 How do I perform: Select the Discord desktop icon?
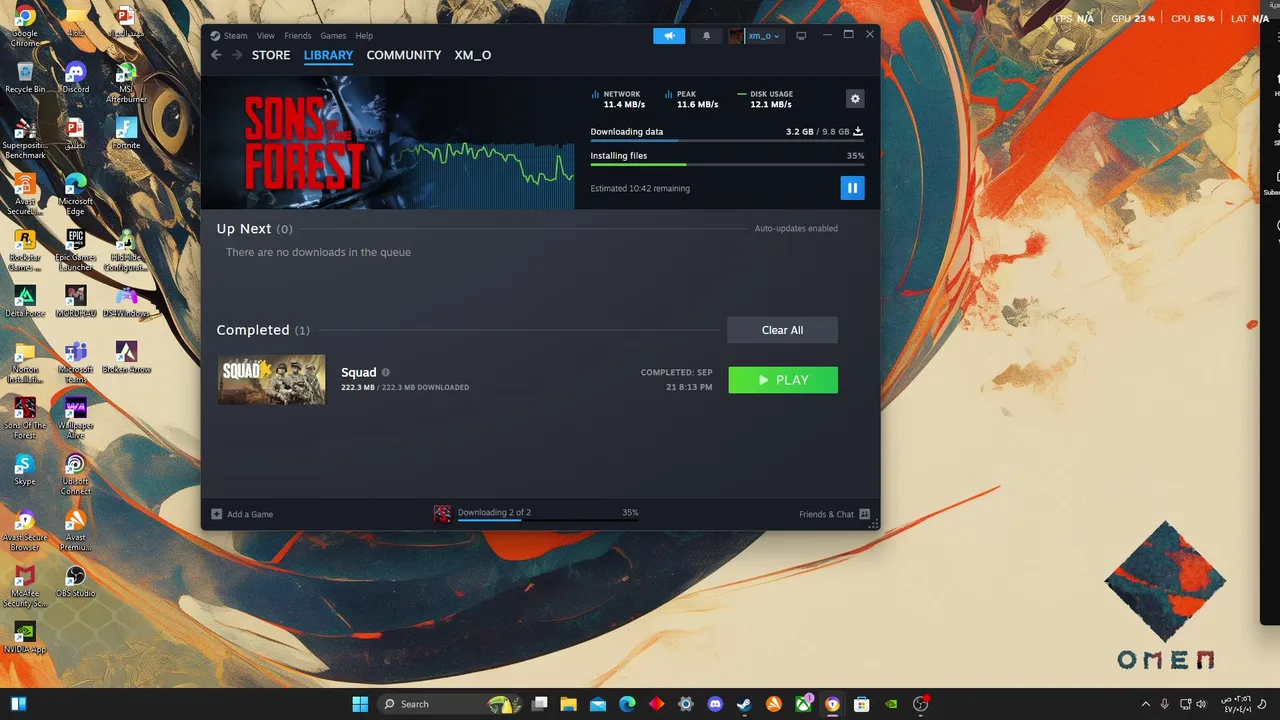[75, 78]
